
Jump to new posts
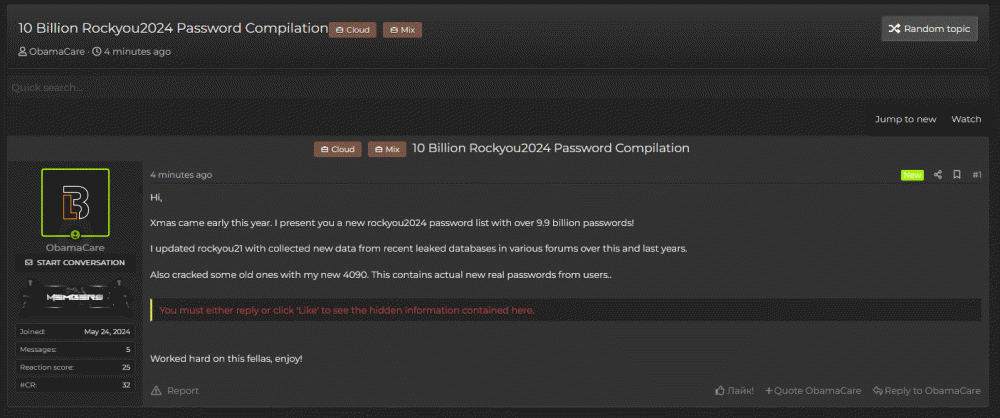coord(905,119)
